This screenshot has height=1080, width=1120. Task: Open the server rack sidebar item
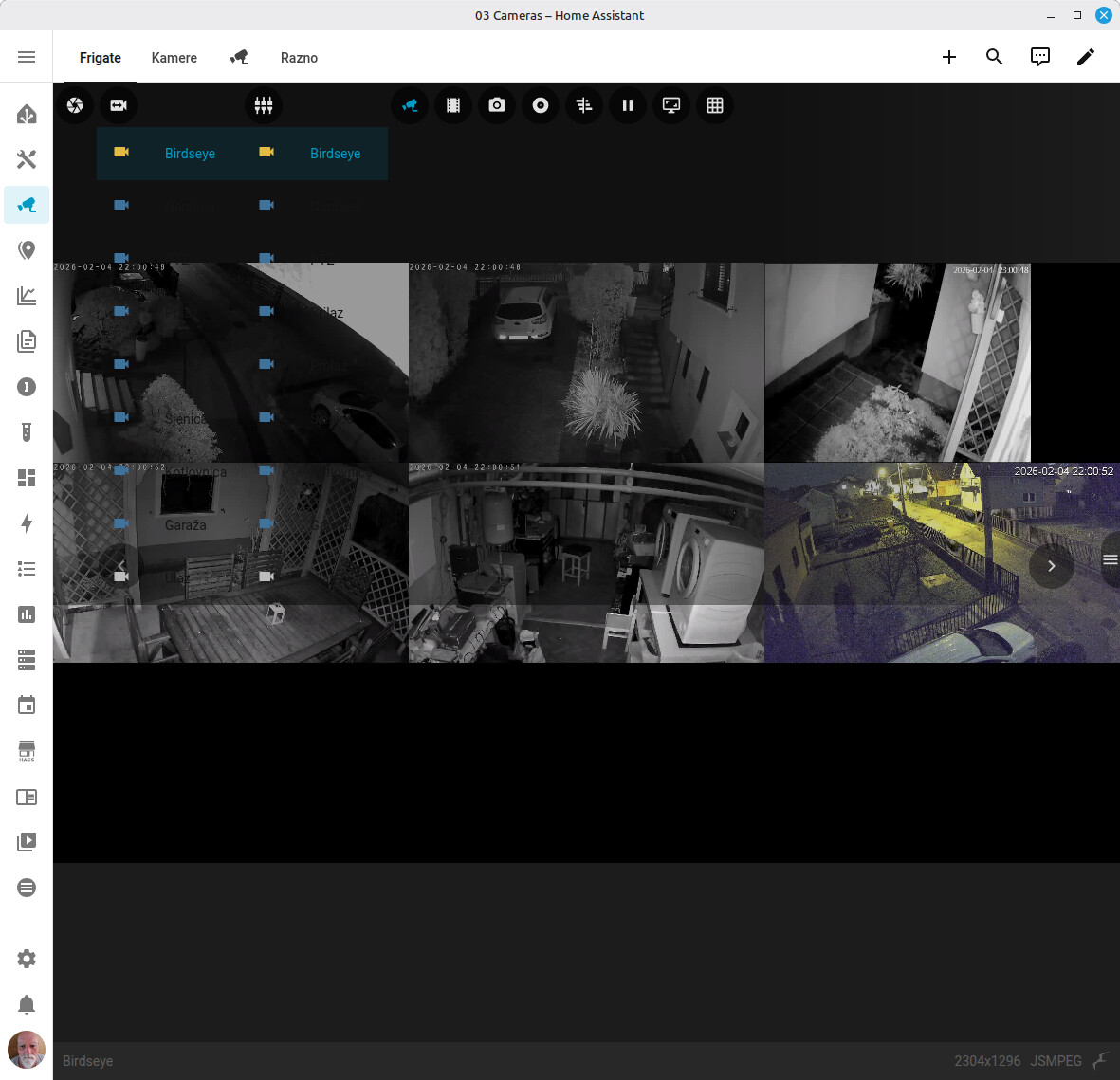pyautogui.click(x=27, y=660)
